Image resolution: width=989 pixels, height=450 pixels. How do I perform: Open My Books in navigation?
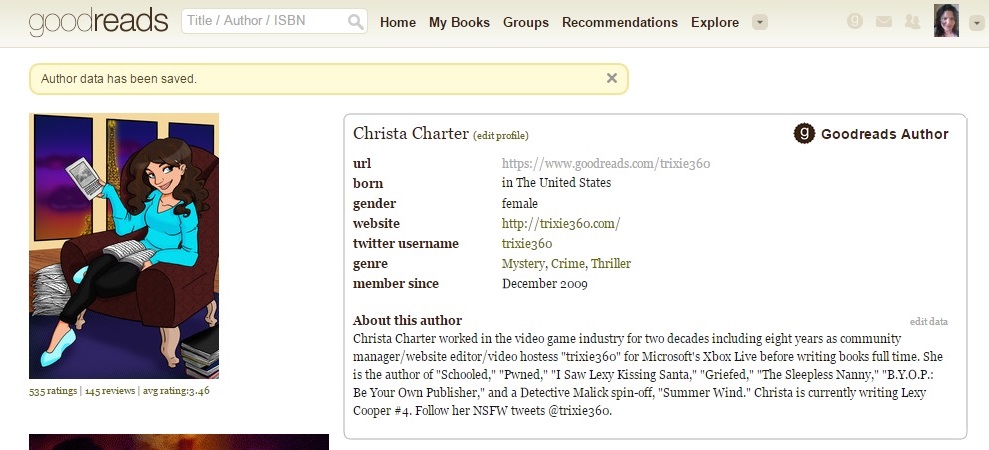click(459, 22)
